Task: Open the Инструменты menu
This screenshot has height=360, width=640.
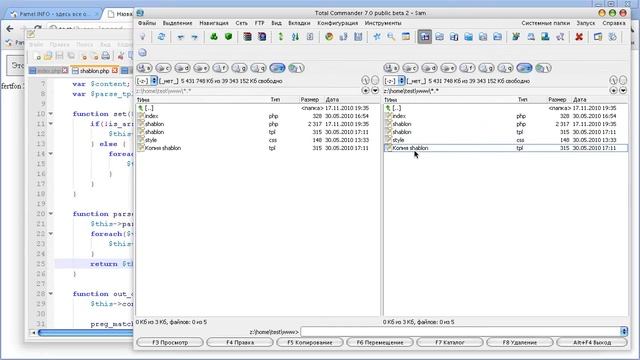Action: tap(383, 23)
